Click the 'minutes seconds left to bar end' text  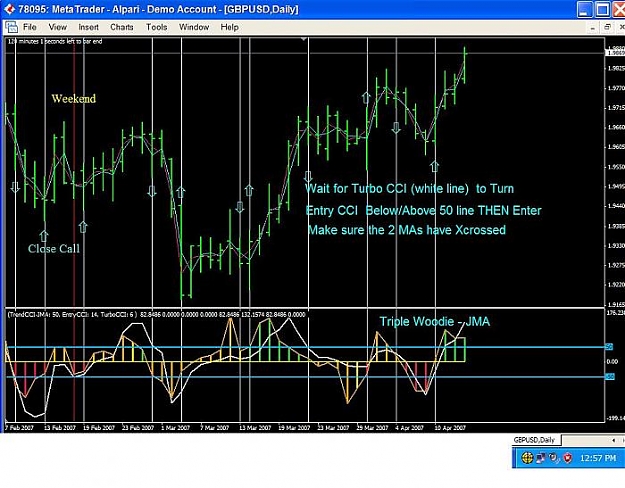click(55, 41)
